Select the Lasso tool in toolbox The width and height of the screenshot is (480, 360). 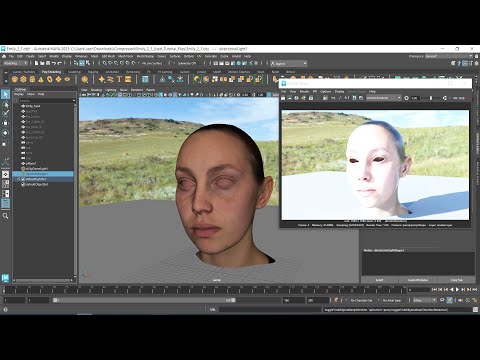(x=5, y=104)
